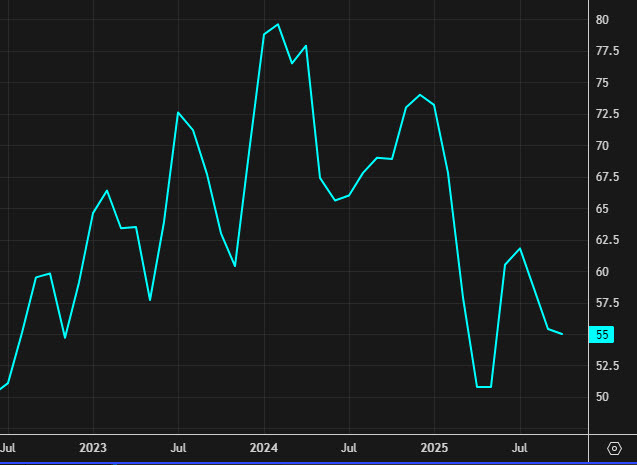Click the blue horizontal scrollbar at bottom
The height and width of the screenshot is (465, 637).
tap(300, 462)
